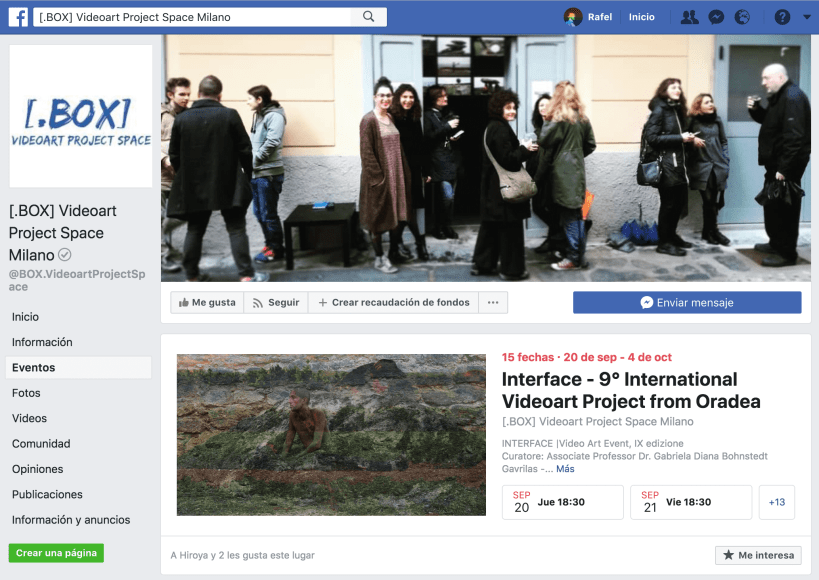Toggle Me gusta on the page
The height and width of the screenshot is (580, 819).
(x=207, y=302)
